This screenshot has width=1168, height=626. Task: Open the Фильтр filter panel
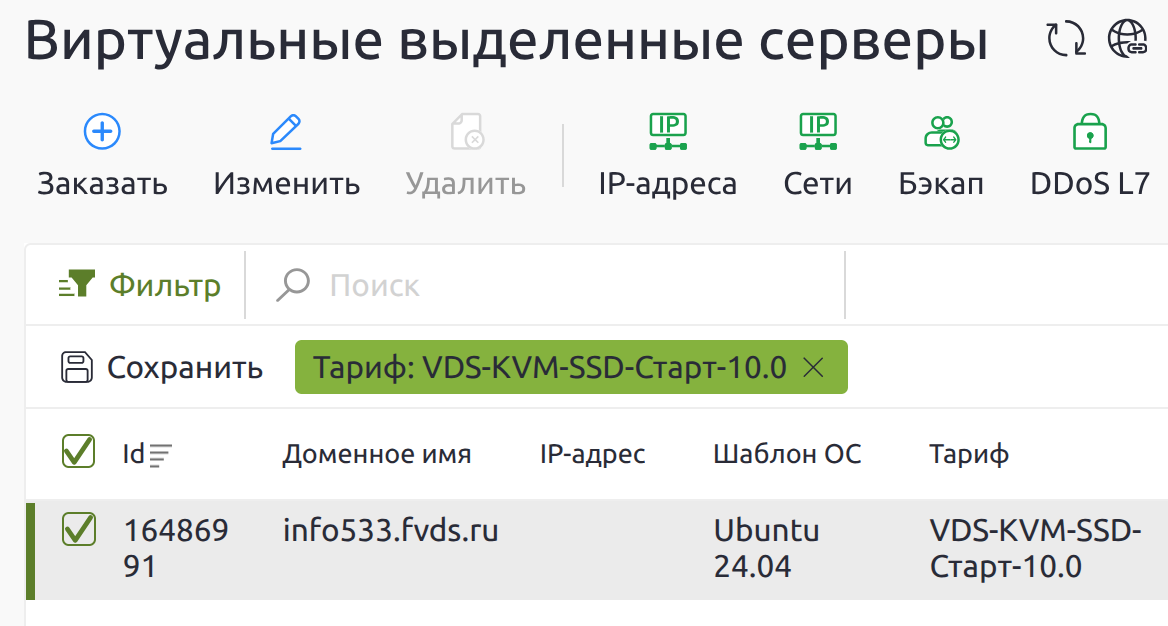click(140, 286)
